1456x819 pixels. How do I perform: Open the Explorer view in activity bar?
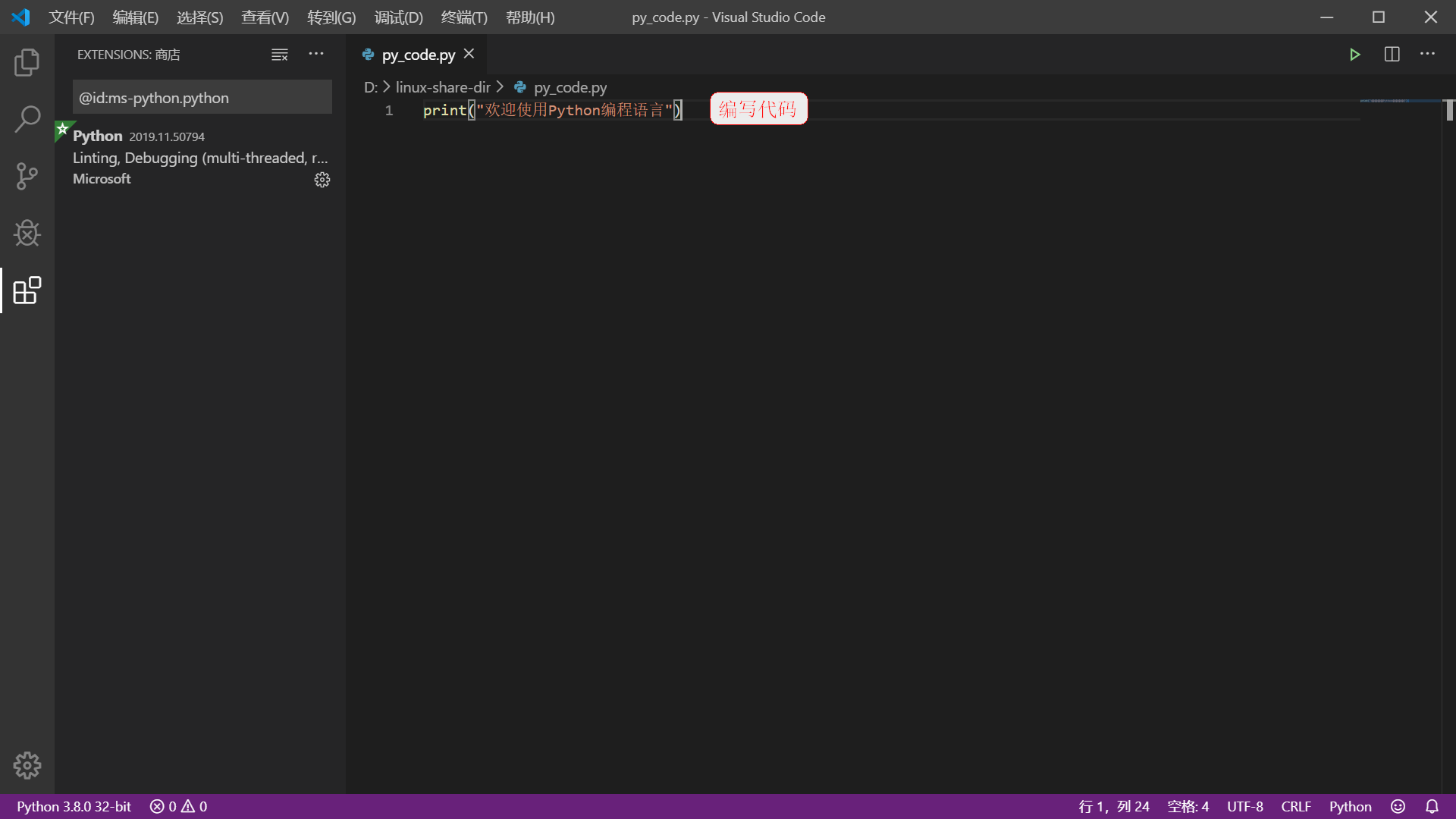click(27, 62)
